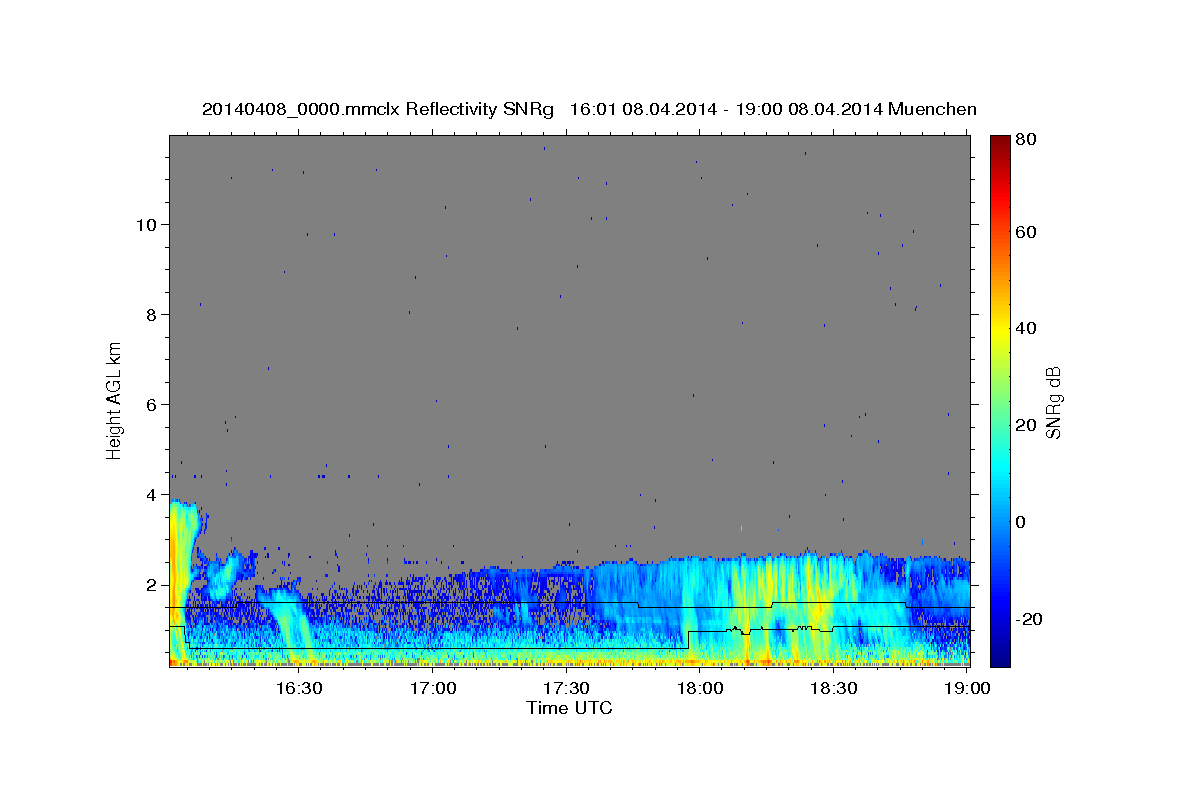The height and width of the screenshot is (800, 1200).
Task: Click the plot title '20140408_0000.mmclx Reflectivity SNRg'
Action: [378, 109]
